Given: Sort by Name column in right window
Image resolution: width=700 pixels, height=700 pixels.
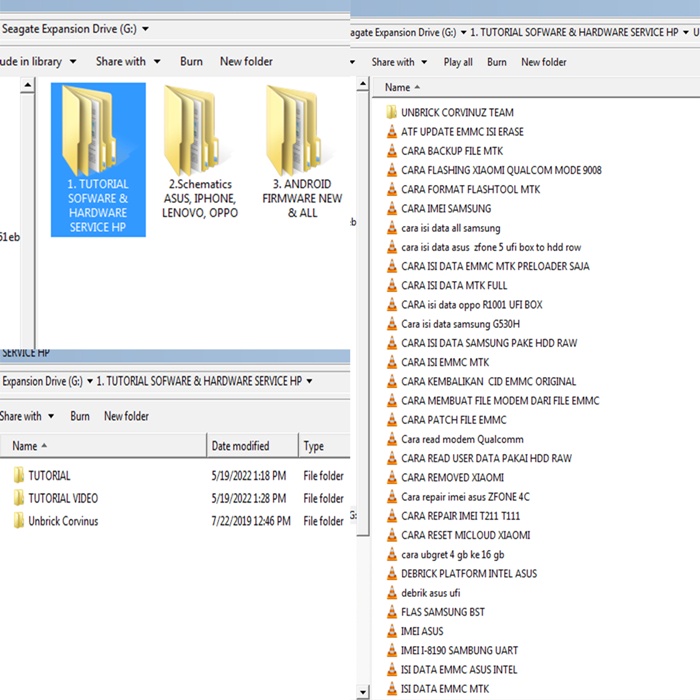Looking at the screenshot, I should pos(397,88).
